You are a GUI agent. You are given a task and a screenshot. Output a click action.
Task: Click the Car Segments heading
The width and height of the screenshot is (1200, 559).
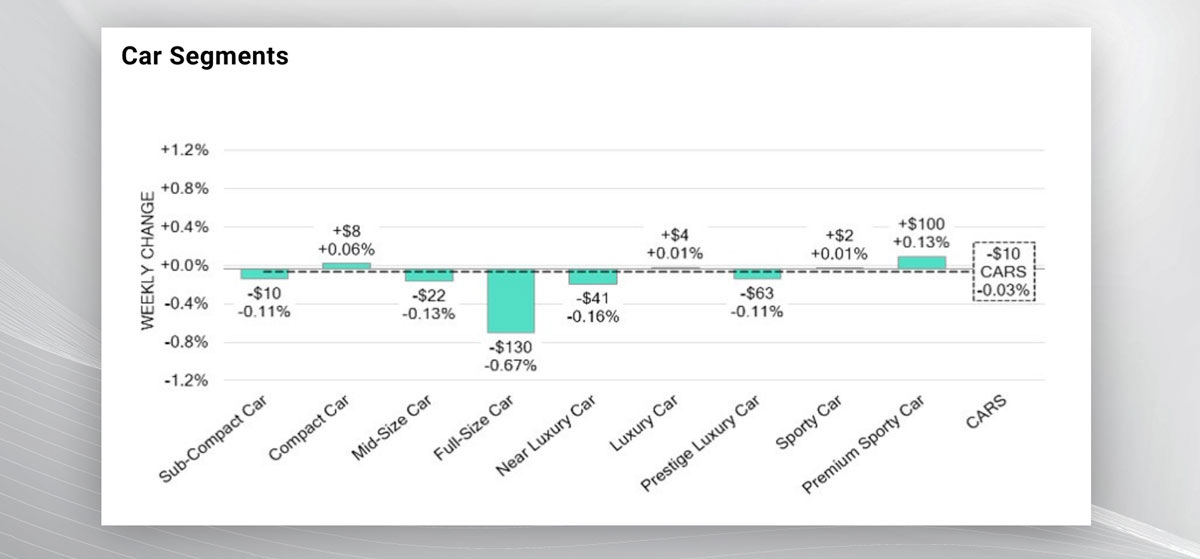coord(205,56)
